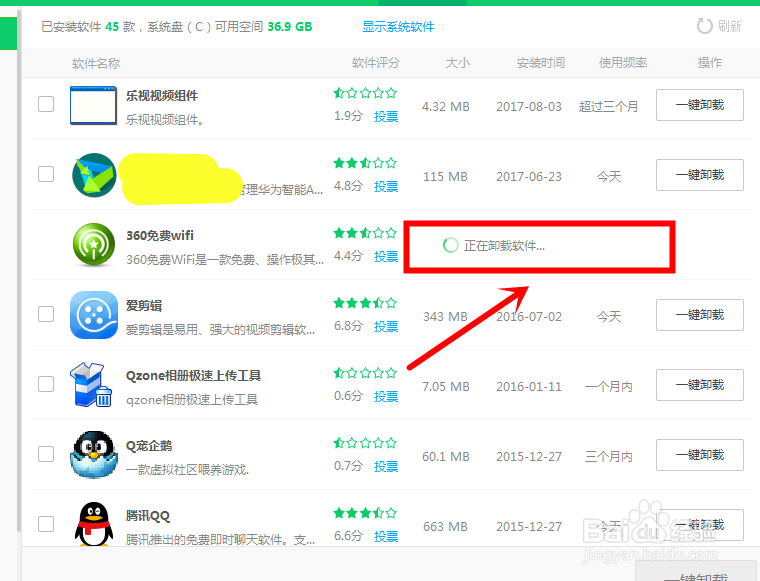The width and height of the screenshot is (760, 581).
Task: Click the 2017-06-23 install date
Action: click(529, 176)
